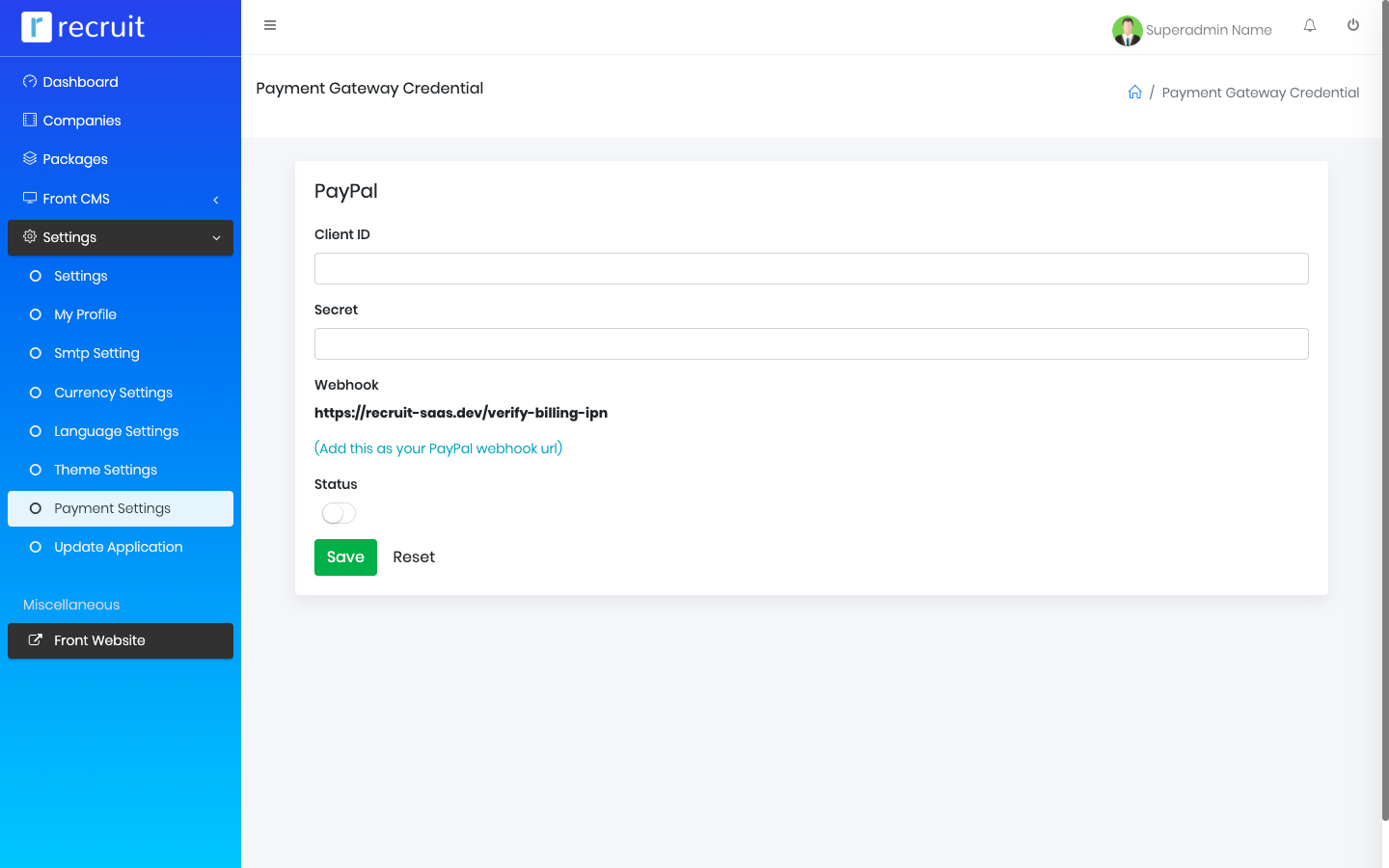Open Currency Settings submenu item

(x=113, y=393)
